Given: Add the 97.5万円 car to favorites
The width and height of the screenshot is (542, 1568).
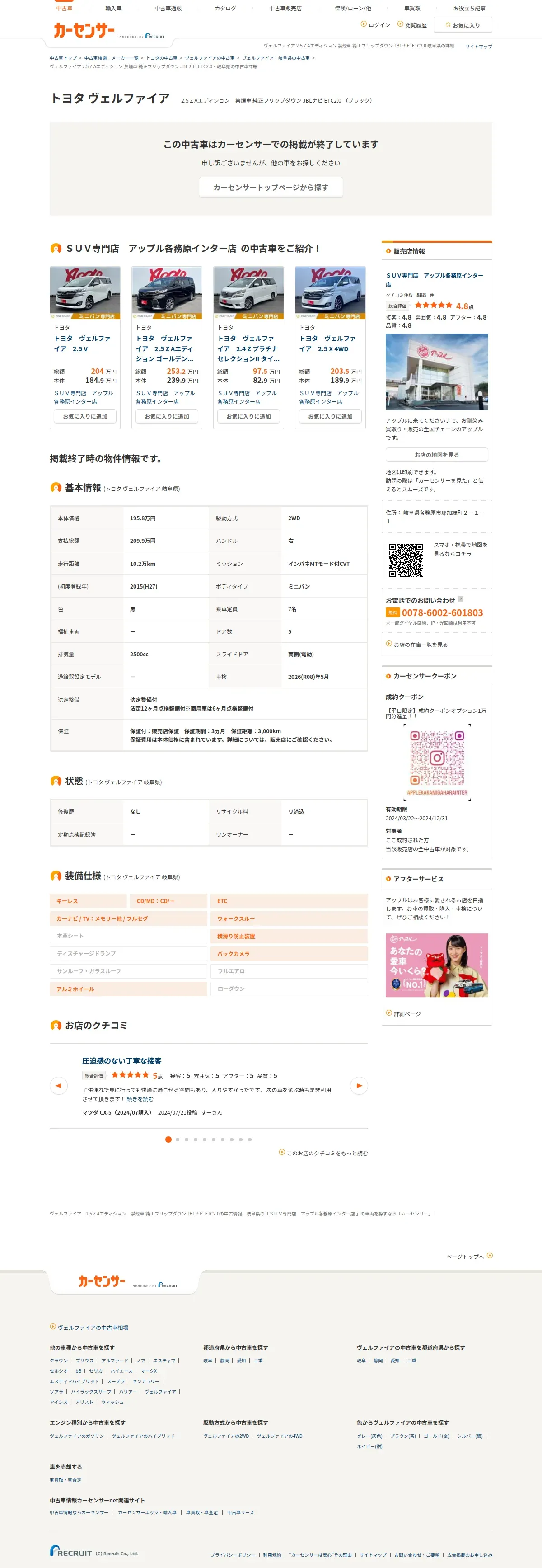Looking at the screenshot, I should 248,416.
